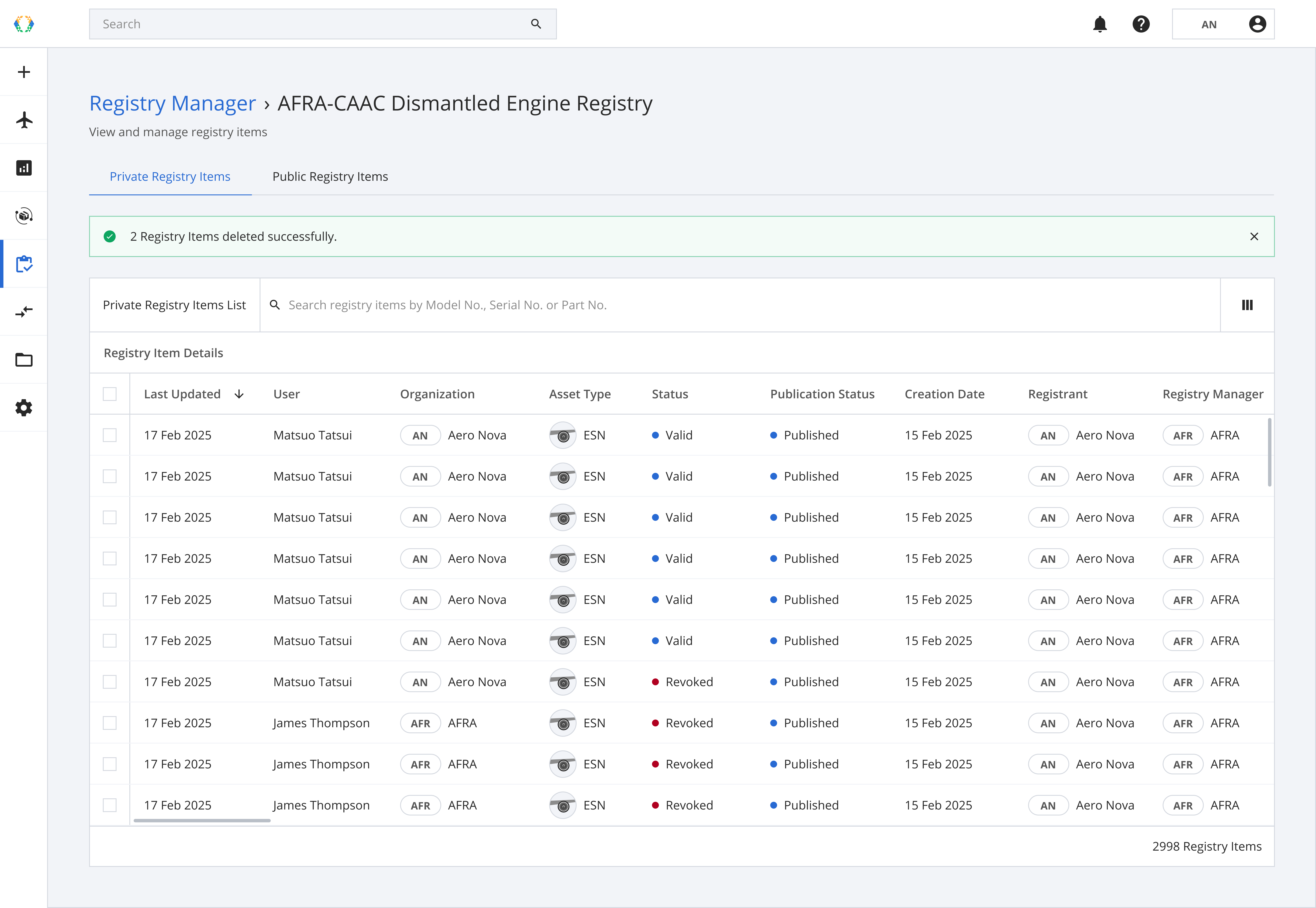Open the help question mark icon
This screenshot has width=1316, height=908.
coord(1141,24)
